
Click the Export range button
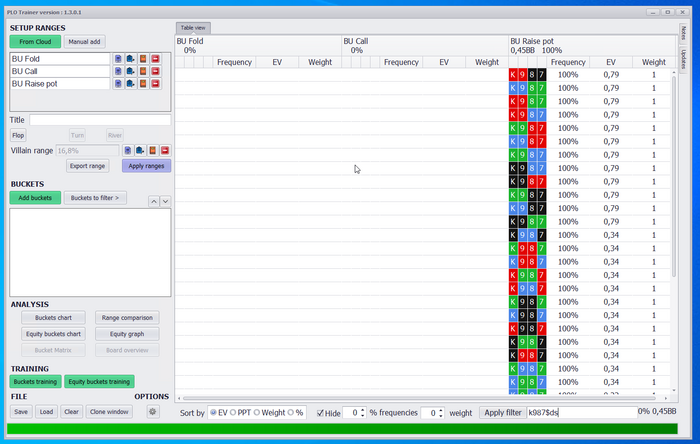pos(88,166)
